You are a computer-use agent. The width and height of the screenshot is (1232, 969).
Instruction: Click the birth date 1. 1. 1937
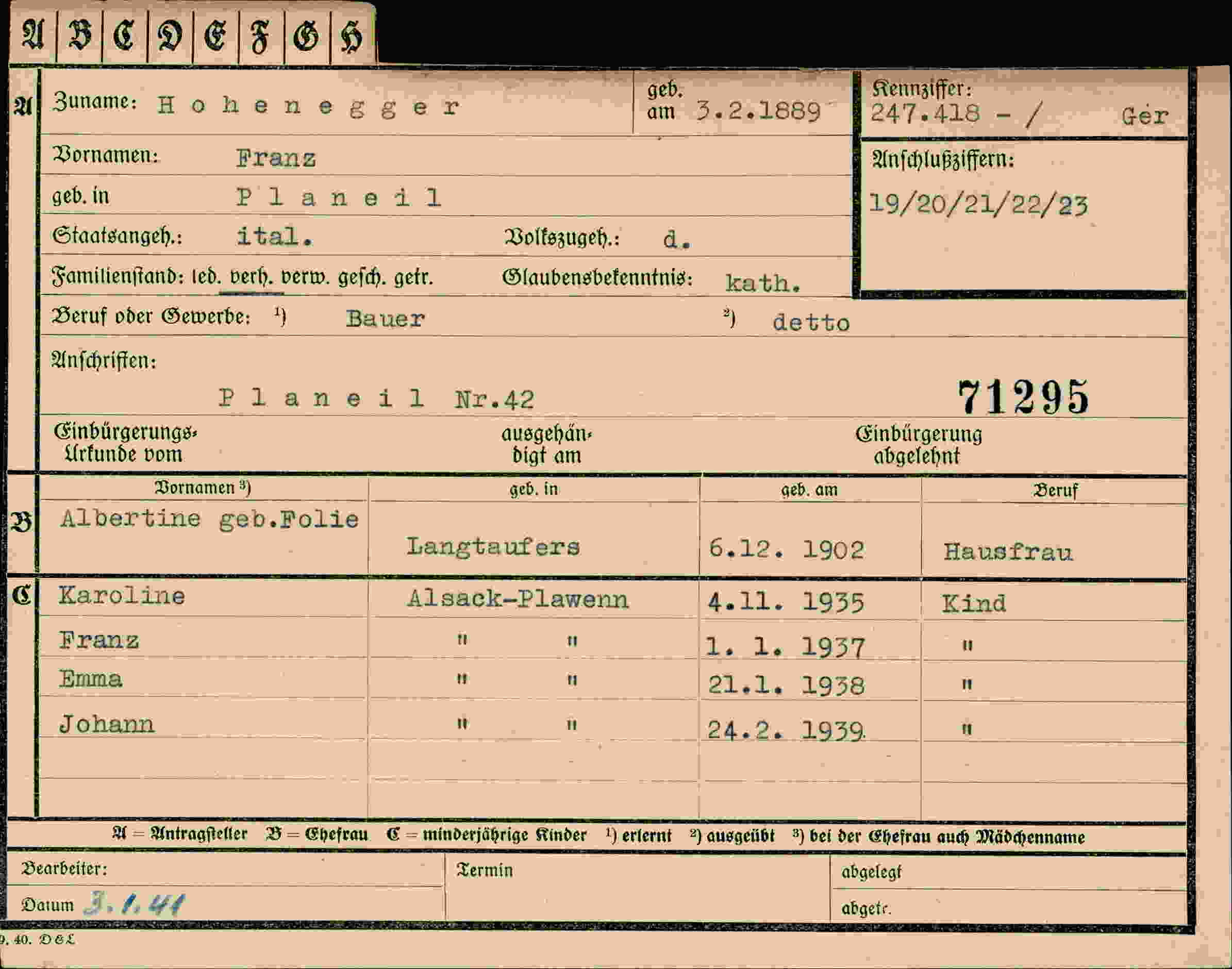coord(786,646)
